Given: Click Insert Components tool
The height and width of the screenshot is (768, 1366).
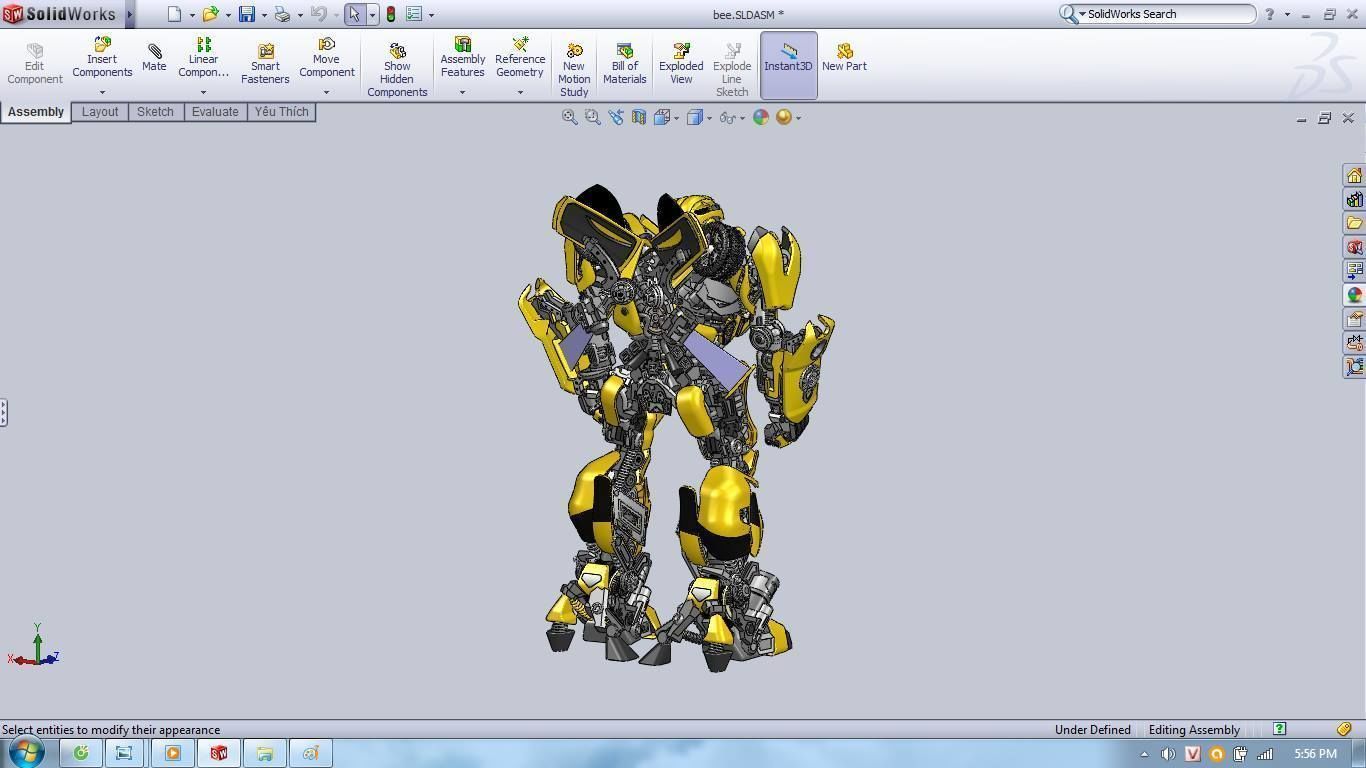Looking at the screenshot, I should coord(102,58).
